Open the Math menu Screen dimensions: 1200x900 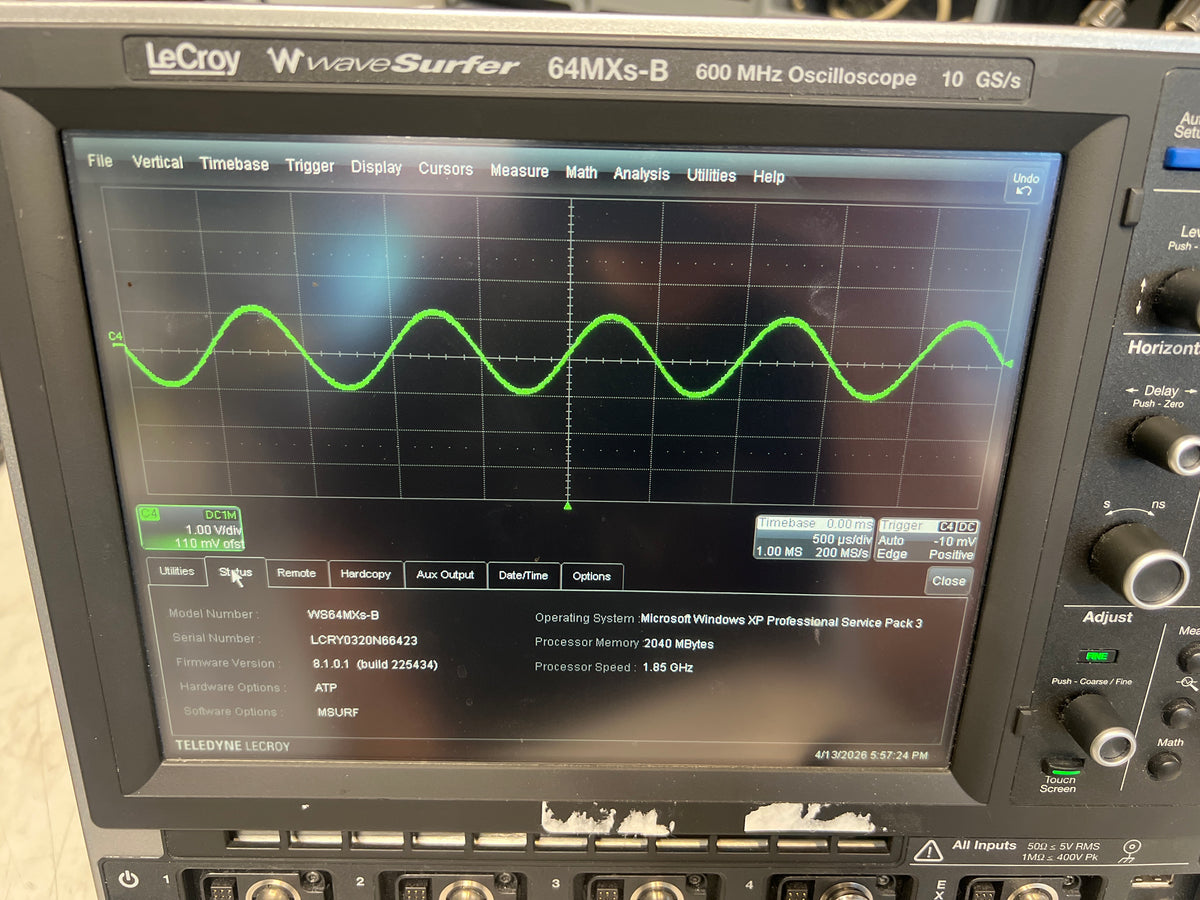581,172
